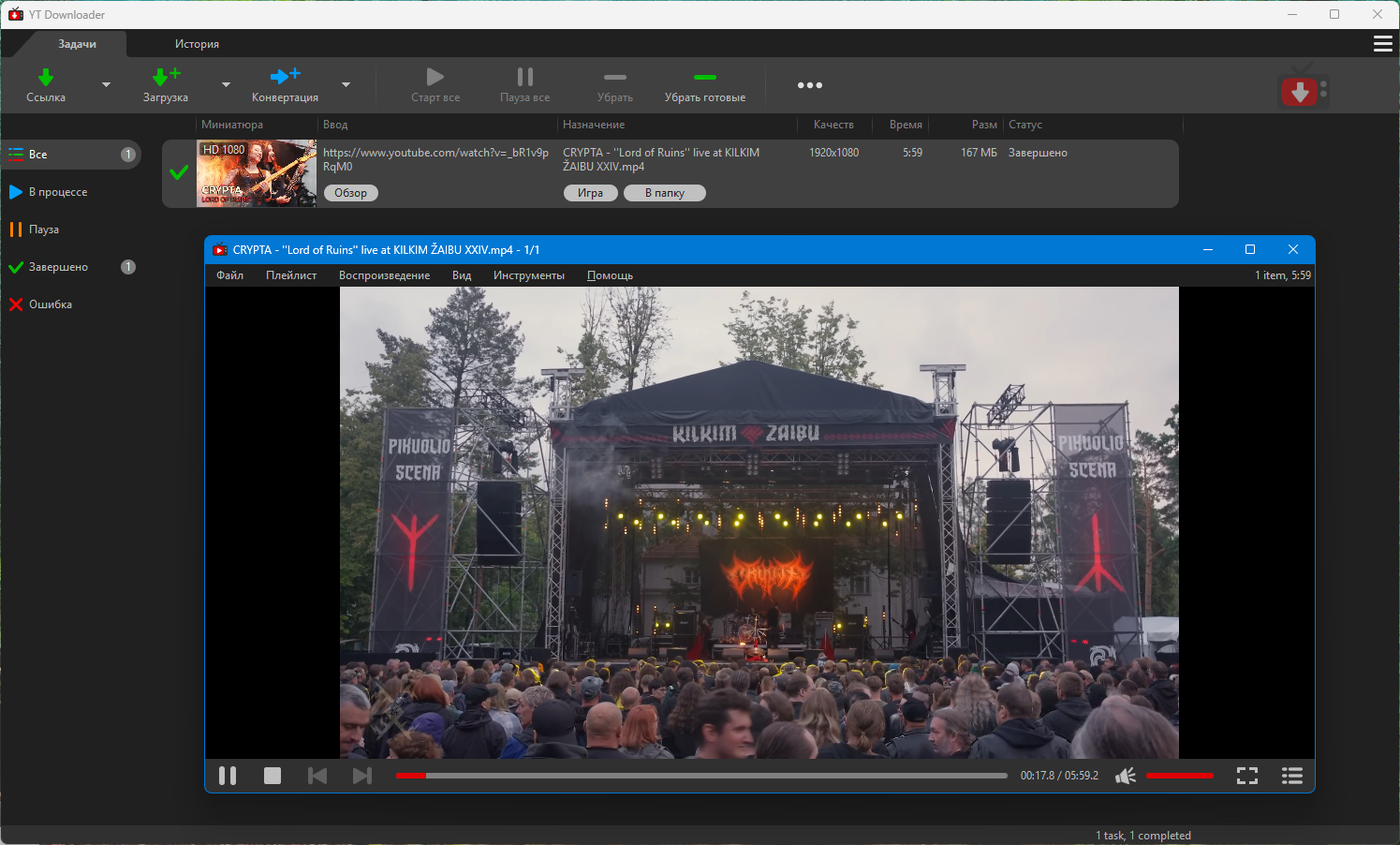Click the В папку button
The image size is (1400, 845).
(x=664, y=193)
